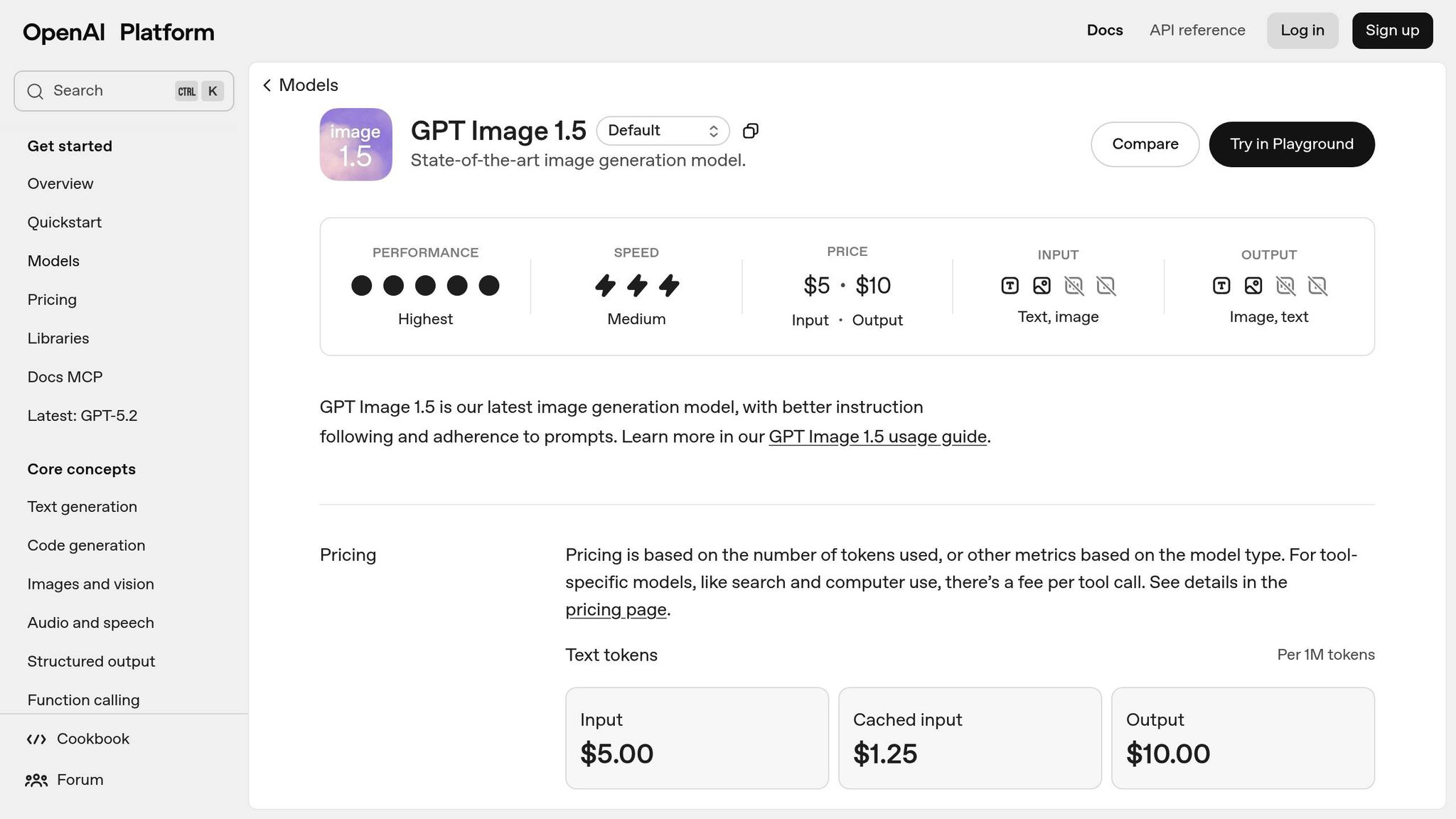This screenshot has width=1456, height=819.
Task: Click the 'Image, text' output label
Action: pos(1269,317)
